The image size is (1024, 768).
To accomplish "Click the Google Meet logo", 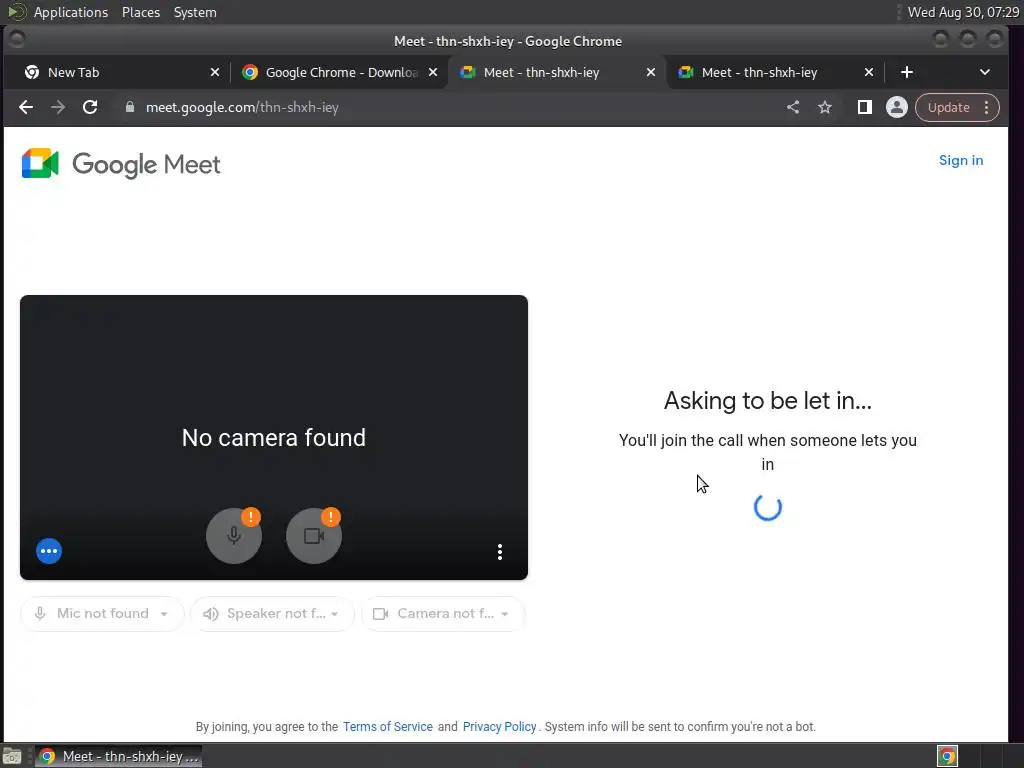I will coord(121,164).
